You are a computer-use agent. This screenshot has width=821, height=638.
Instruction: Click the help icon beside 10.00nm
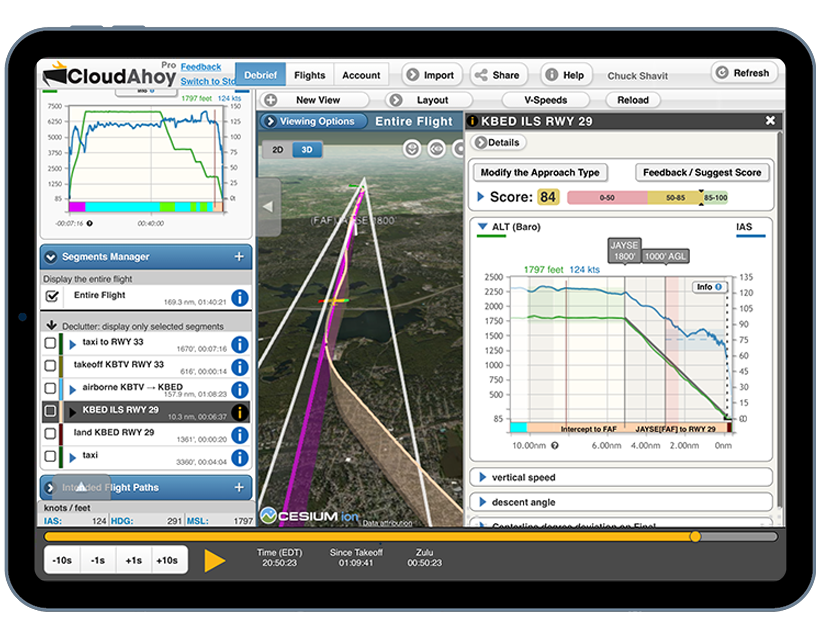(x=554, y=446)
